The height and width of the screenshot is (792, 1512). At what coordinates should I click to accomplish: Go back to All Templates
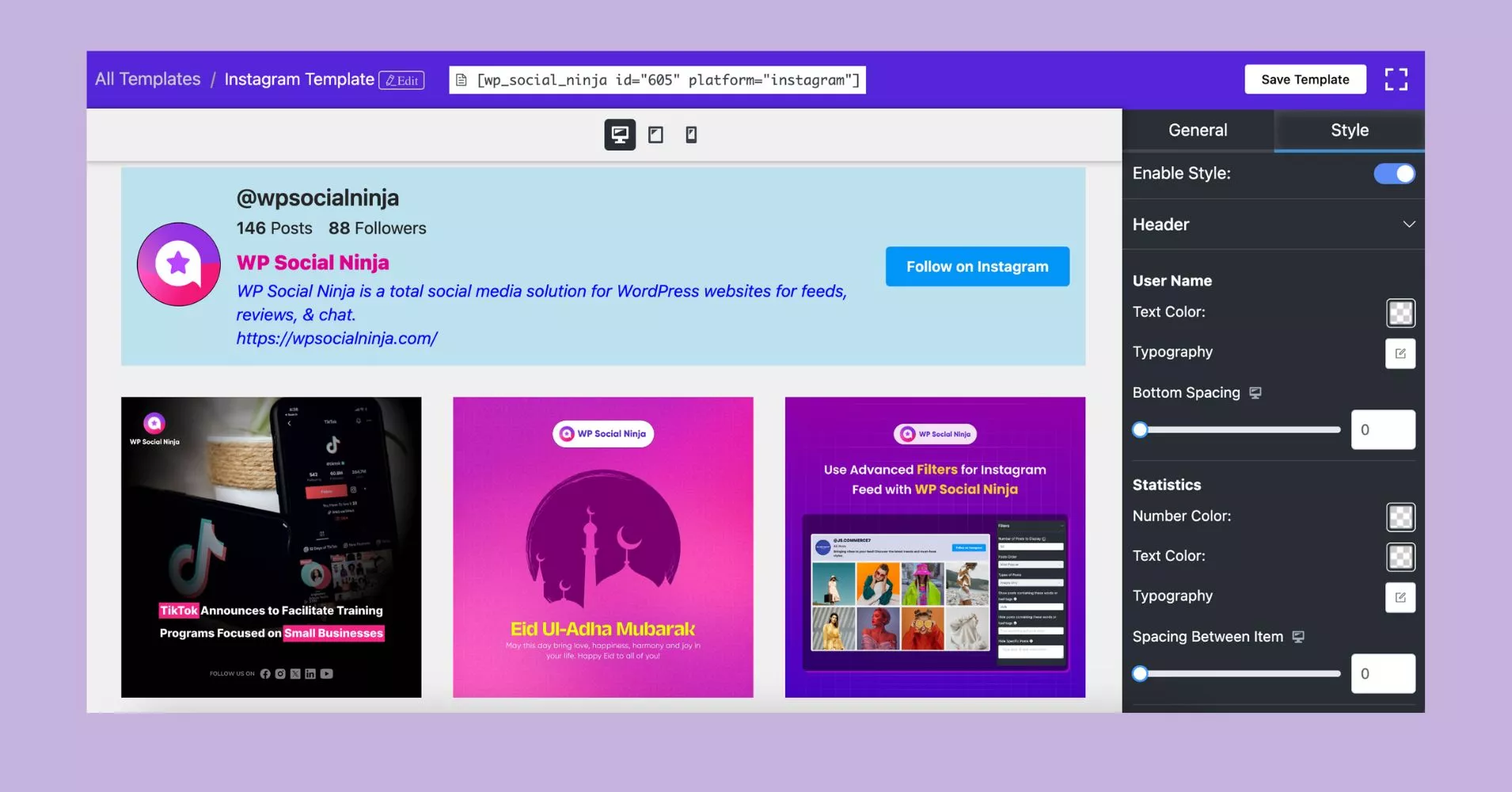[x=148, y=79]
